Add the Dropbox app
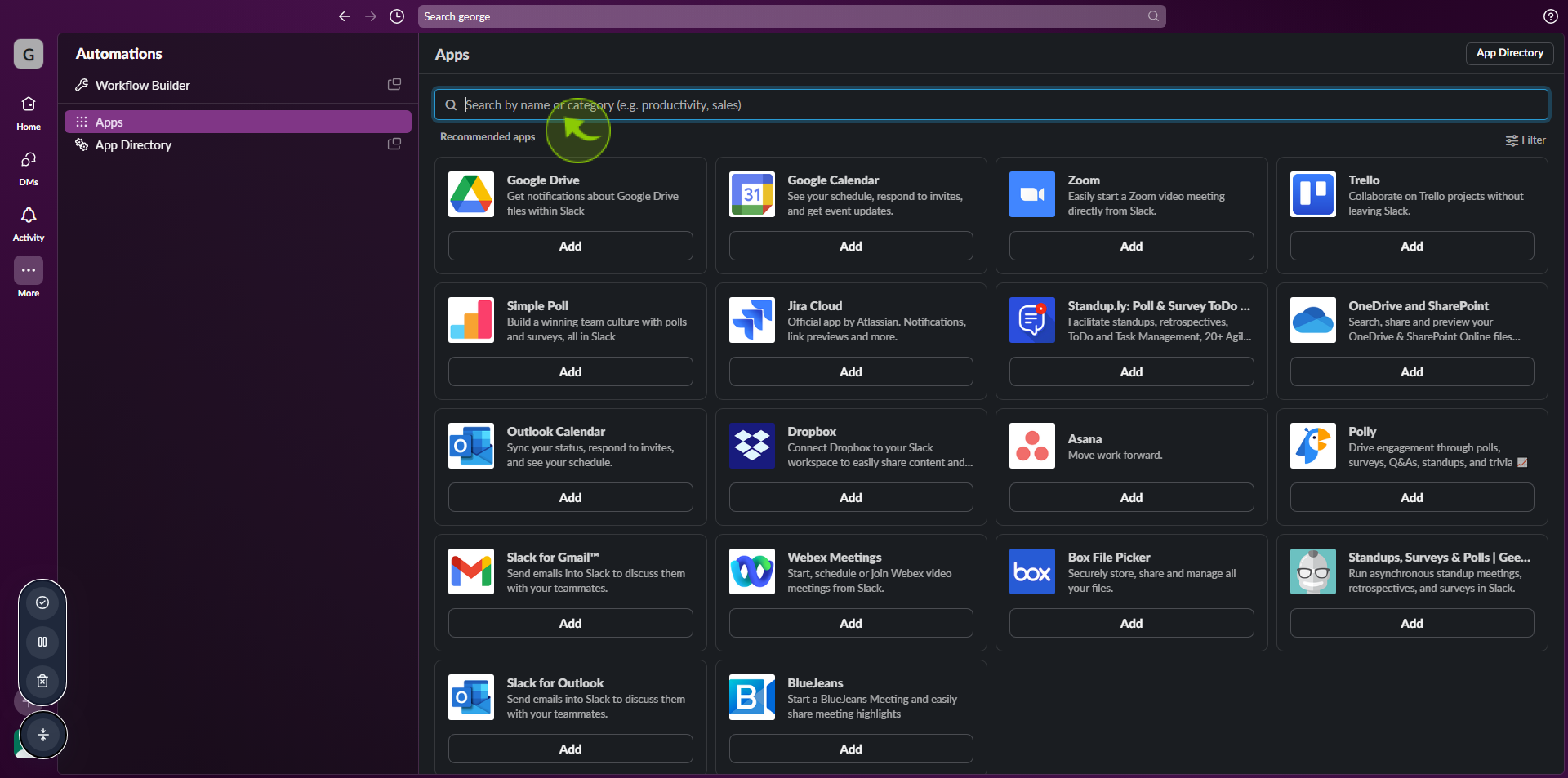Viewport: 1568px width, 778px height. [x=851, y=497]
